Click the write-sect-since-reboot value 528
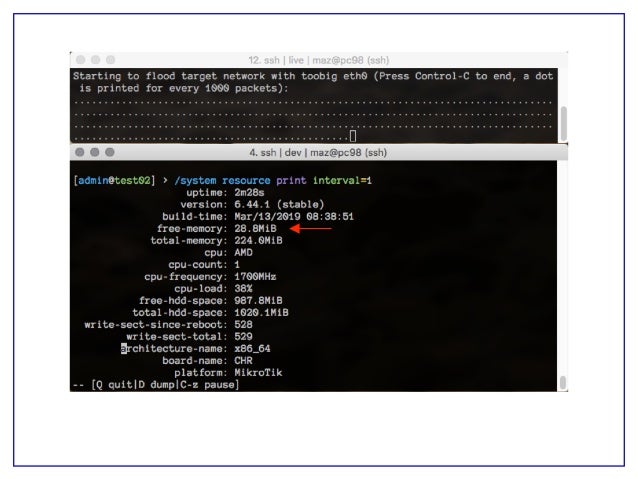638x479 pixels. pyautogui.click(x=243, y=325)
